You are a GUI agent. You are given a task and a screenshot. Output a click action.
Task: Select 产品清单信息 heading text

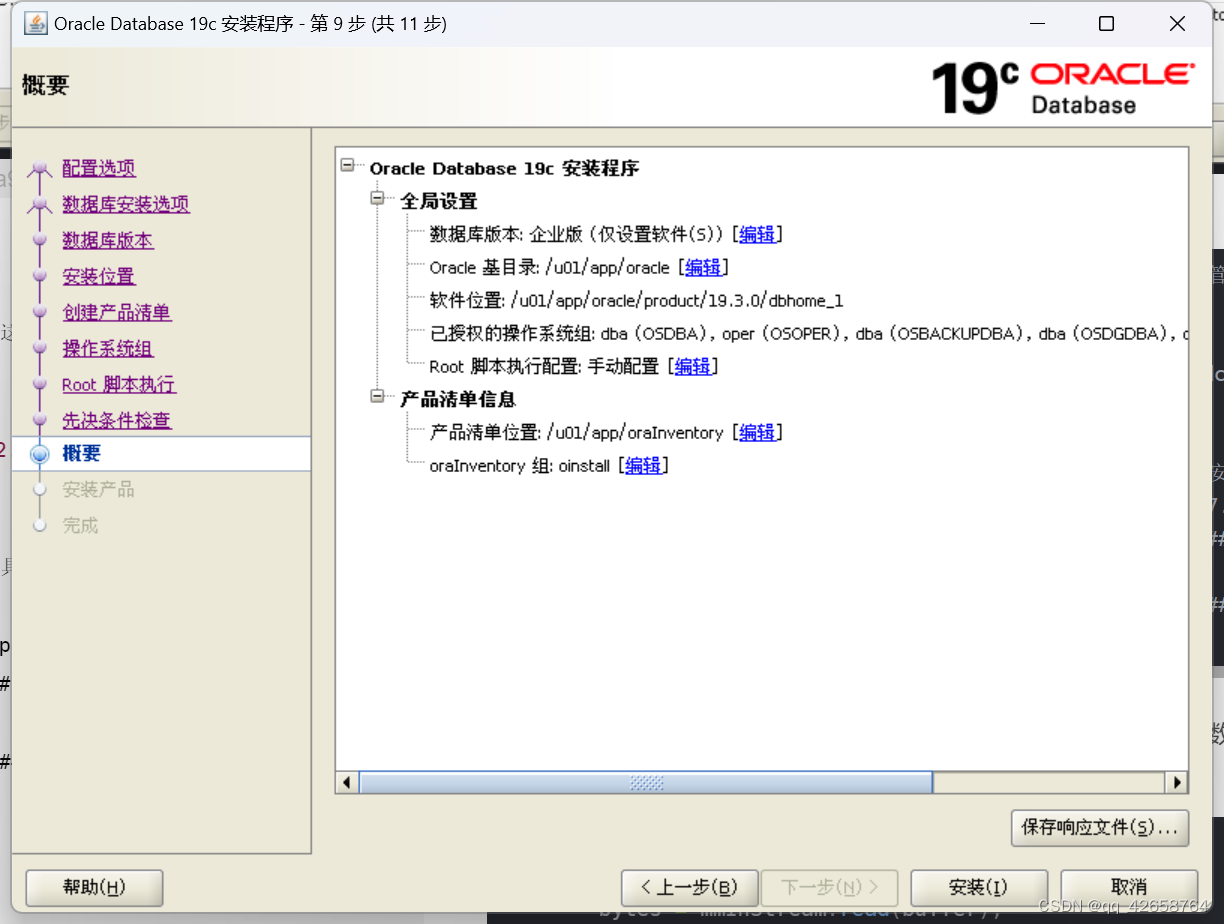pos(458,399)
